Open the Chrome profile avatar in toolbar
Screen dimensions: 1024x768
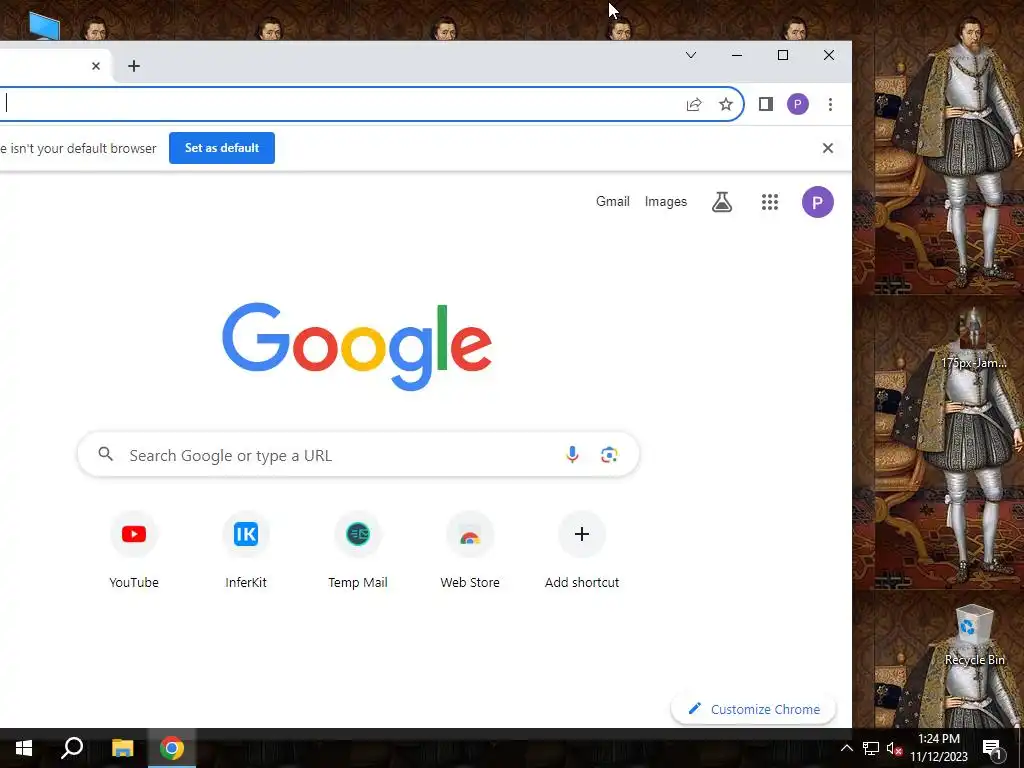(797, 104)
